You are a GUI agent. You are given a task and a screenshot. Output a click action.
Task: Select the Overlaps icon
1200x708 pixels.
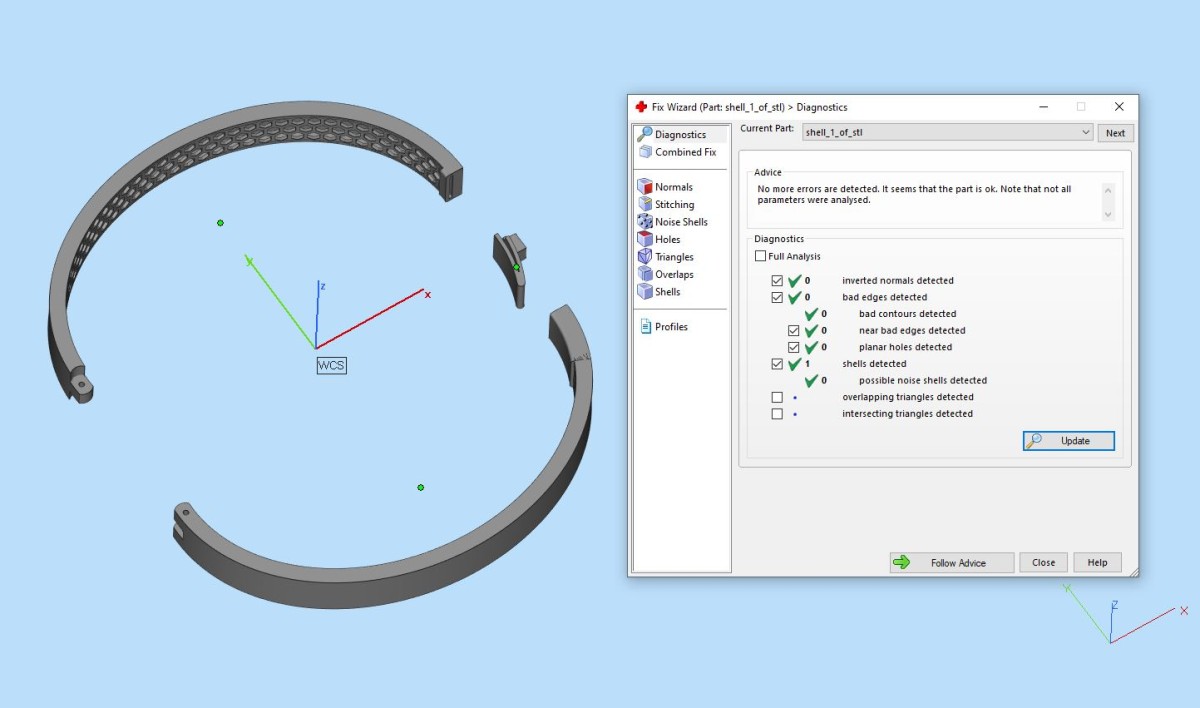645,274
